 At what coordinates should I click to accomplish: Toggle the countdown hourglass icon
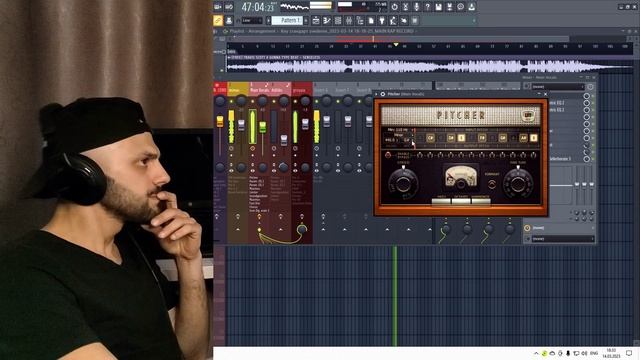[405, 7]
